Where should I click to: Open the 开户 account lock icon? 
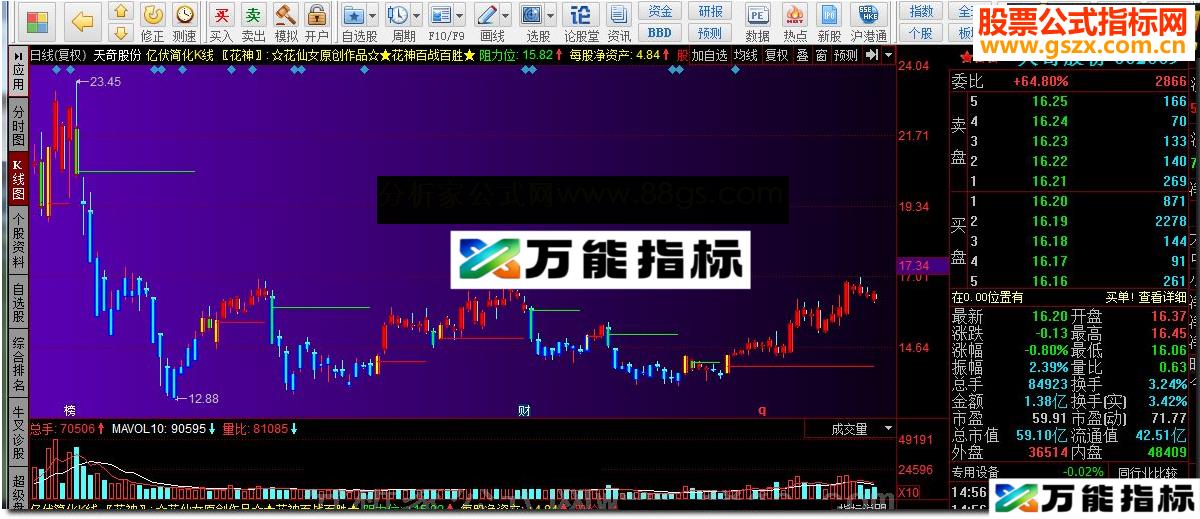coord(317,22)
